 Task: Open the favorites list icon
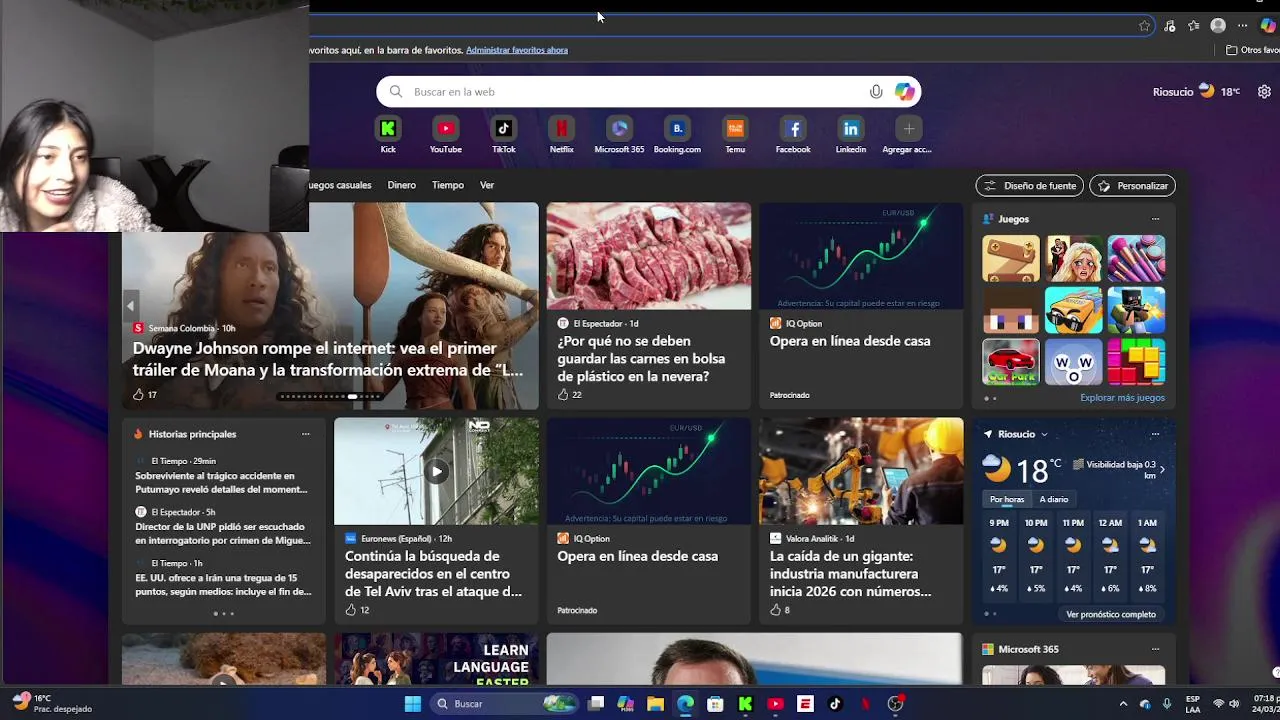tap(1194, 26)
